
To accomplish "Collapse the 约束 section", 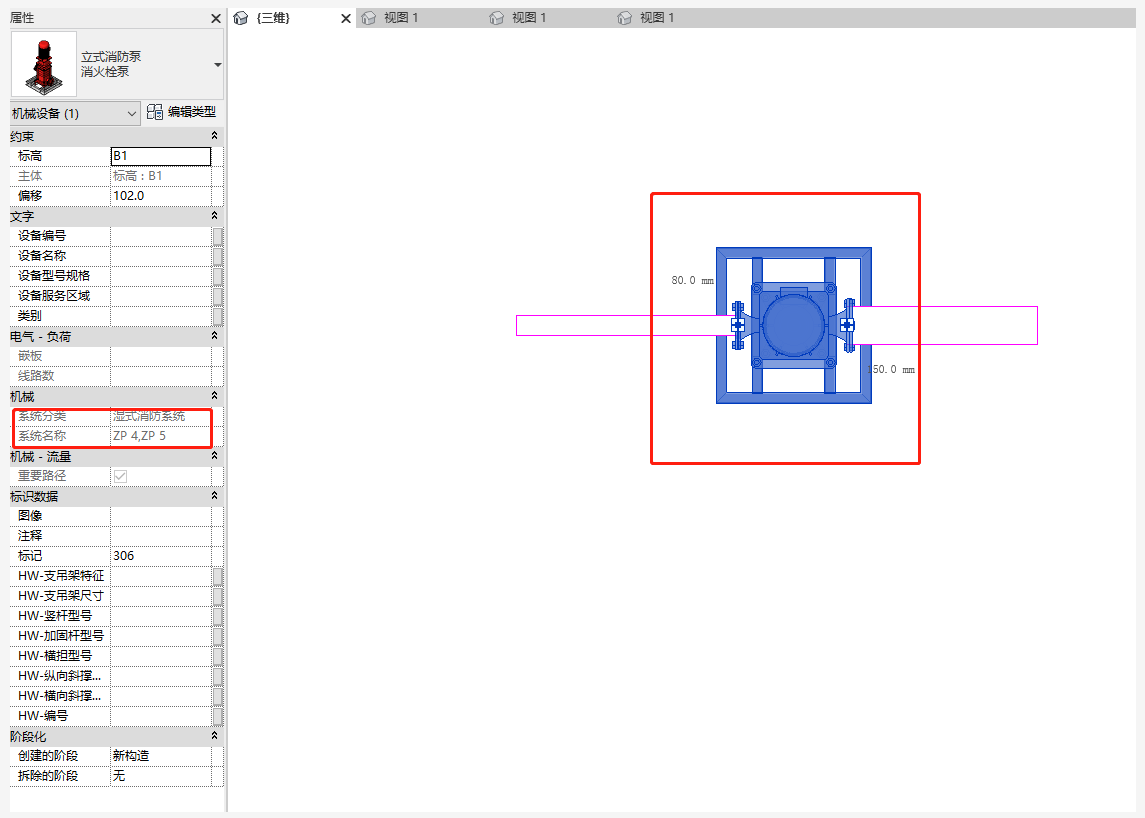I will [x=214, y=136].
